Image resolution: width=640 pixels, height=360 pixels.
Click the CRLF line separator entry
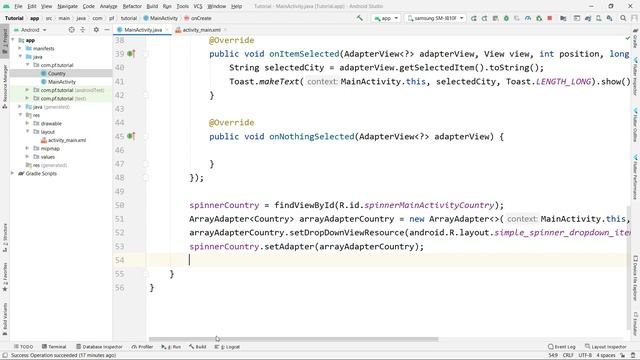568,355
